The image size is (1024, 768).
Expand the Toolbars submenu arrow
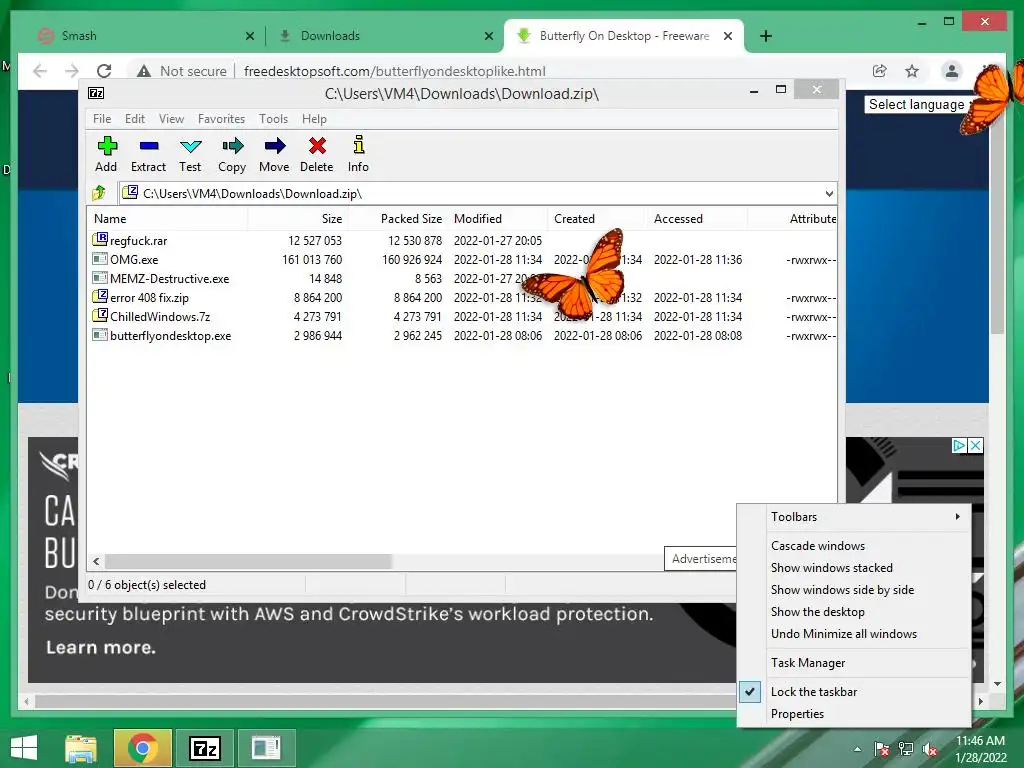click(957, 517)
